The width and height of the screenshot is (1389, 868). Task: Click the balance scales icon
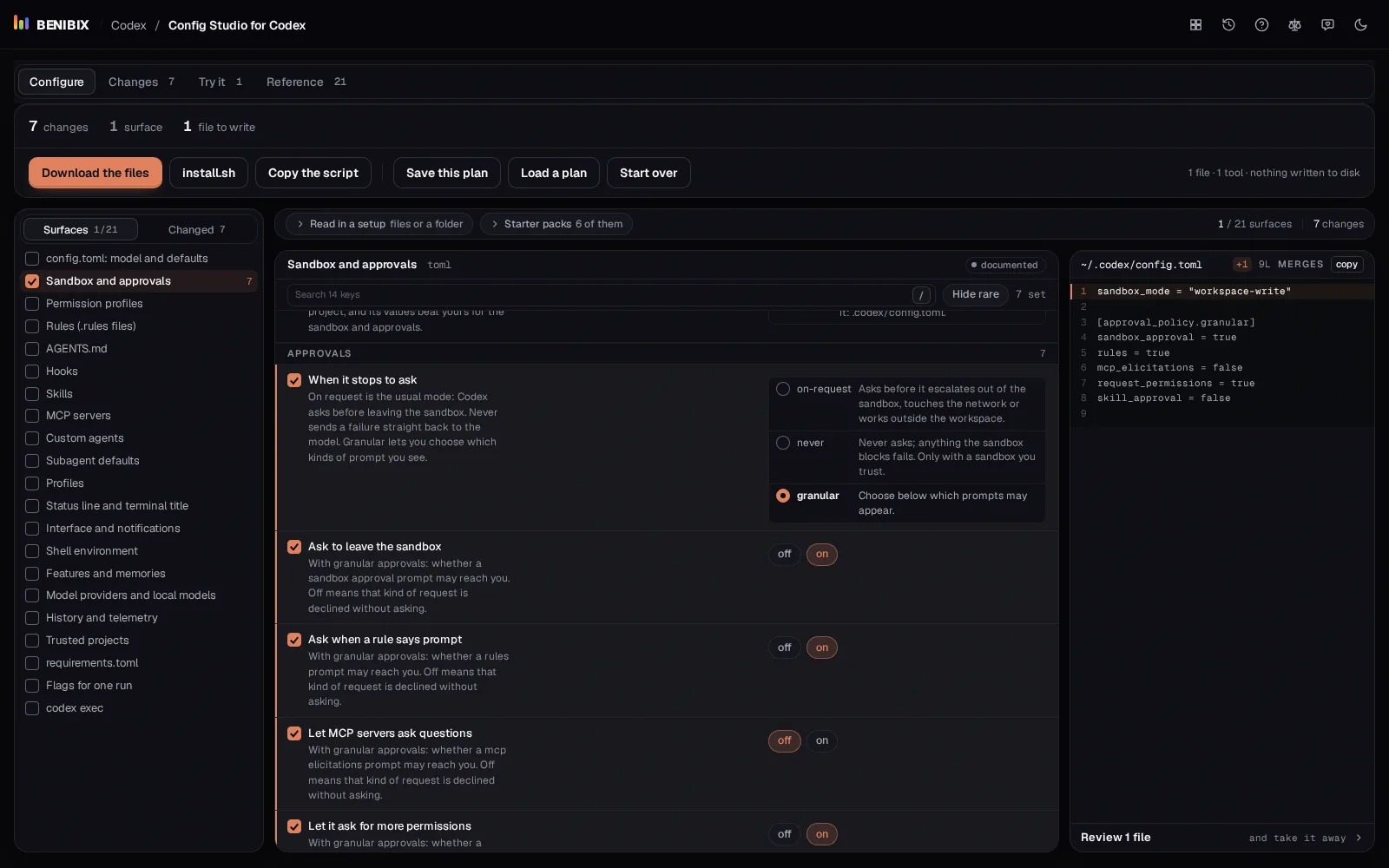[x=1294, y=25]
